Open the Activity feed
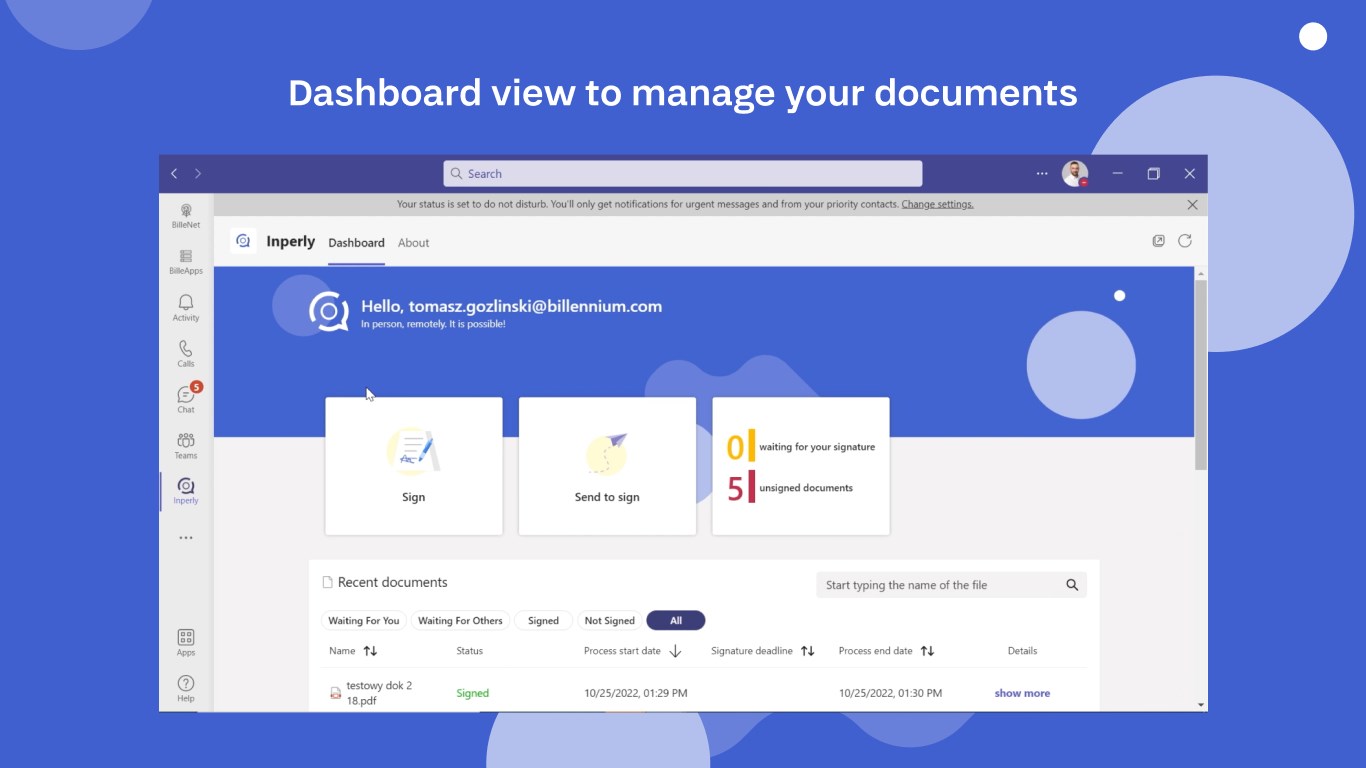This screenshot has width=1366, height=768. click(x=186, y=308)
